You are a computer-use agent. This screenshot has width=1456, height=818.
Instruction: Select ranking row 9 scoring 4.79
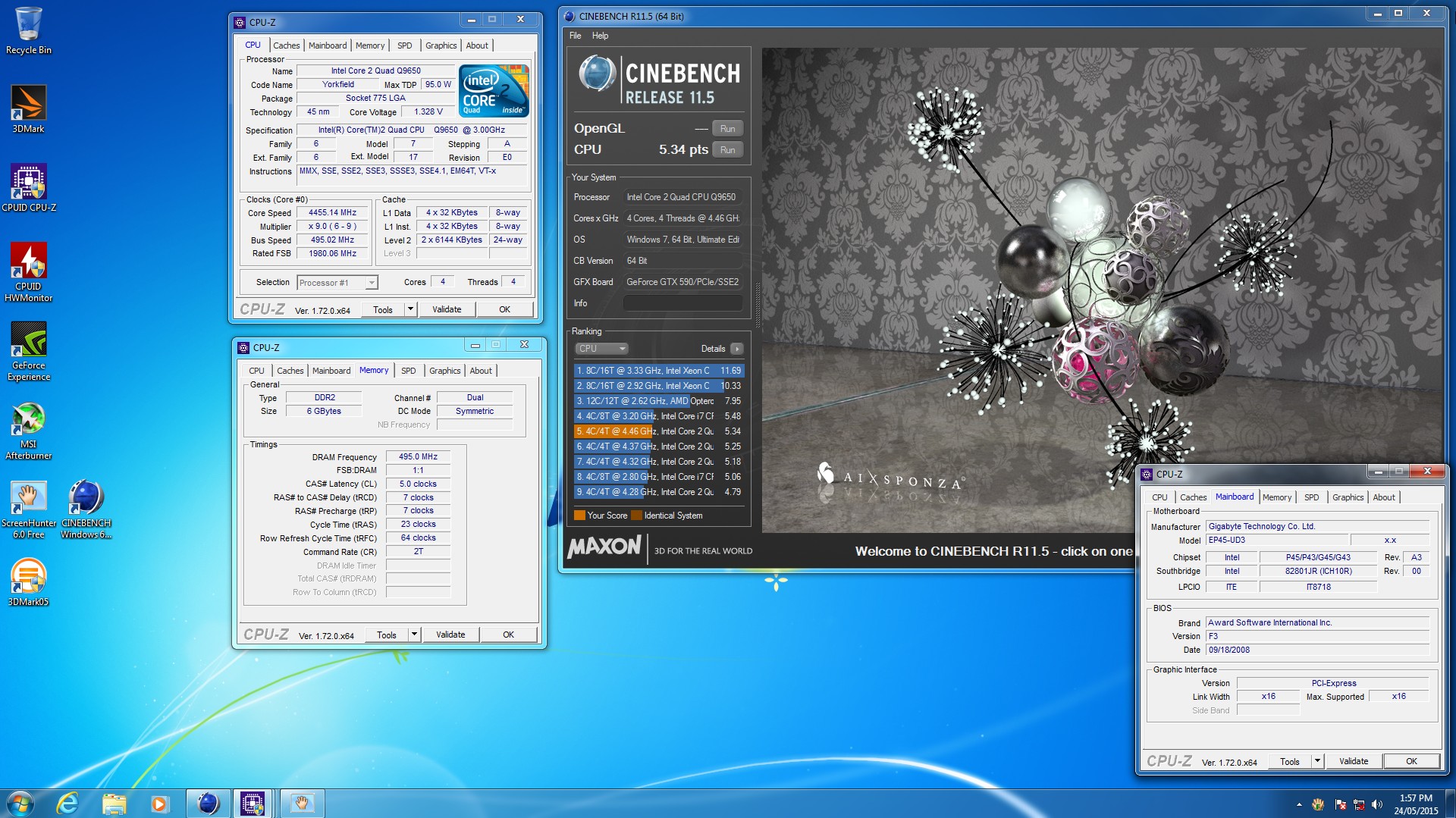[x=658, y=492]
